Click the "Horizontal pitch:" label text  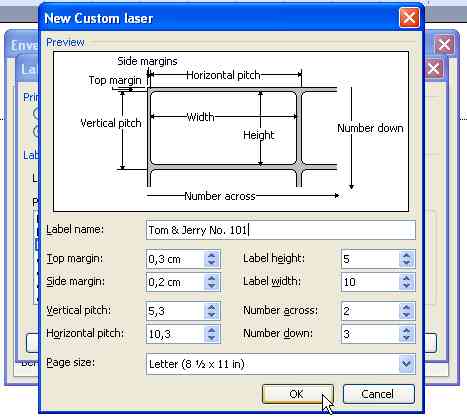pyautogui.click(x=85, y=333)
